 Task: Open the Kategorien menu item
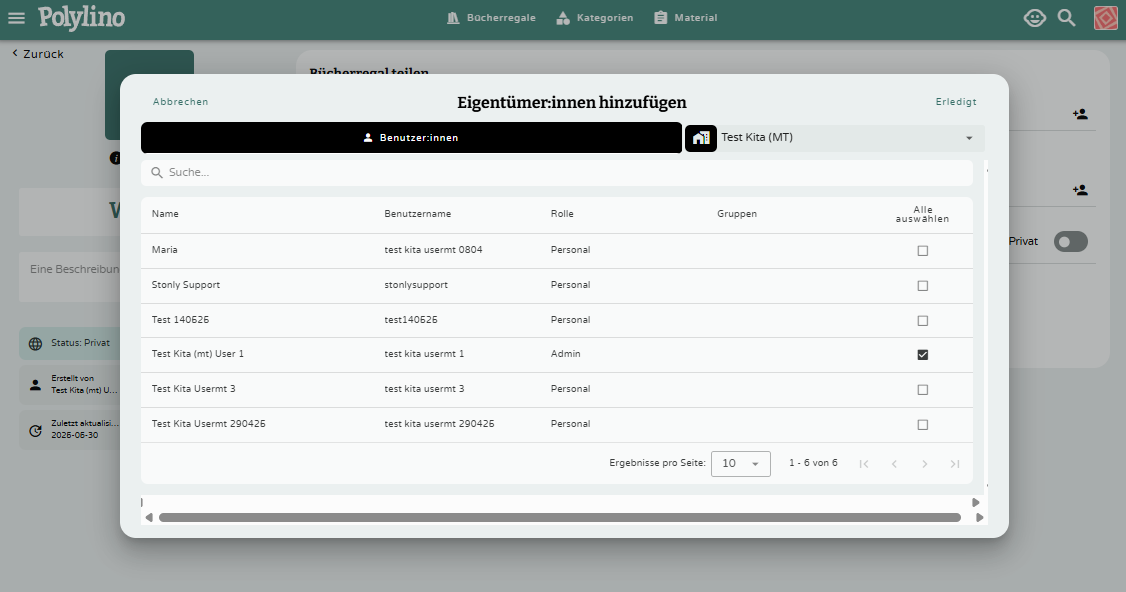click(x=595, y=18)
